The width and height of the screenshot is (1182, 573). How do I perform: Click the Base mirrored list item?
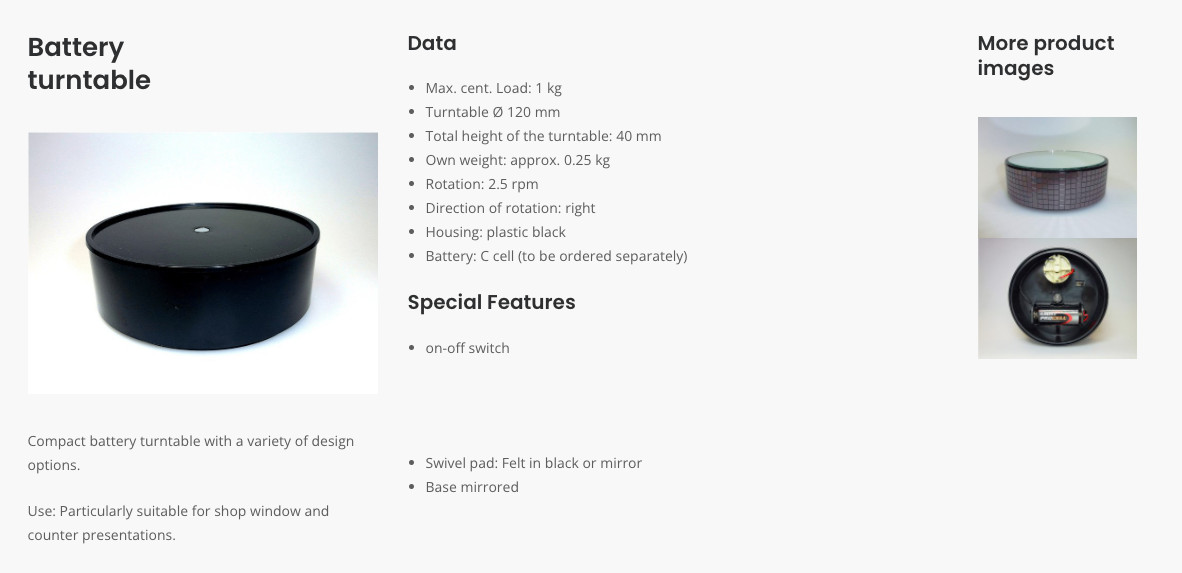(472, 488)
